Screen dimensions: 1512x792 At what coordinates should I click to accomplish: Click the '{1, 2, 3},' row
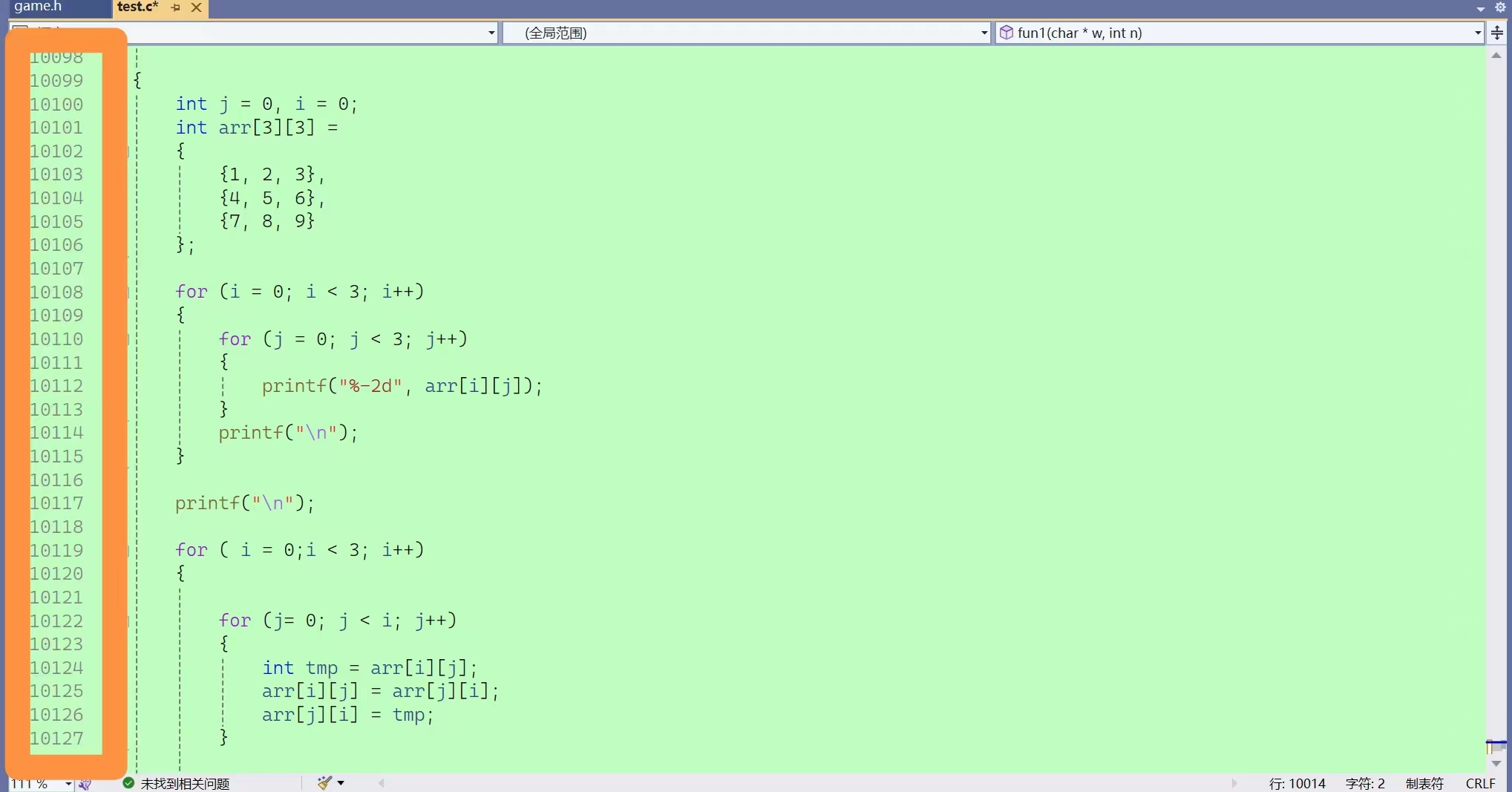(x=272, y=174)
